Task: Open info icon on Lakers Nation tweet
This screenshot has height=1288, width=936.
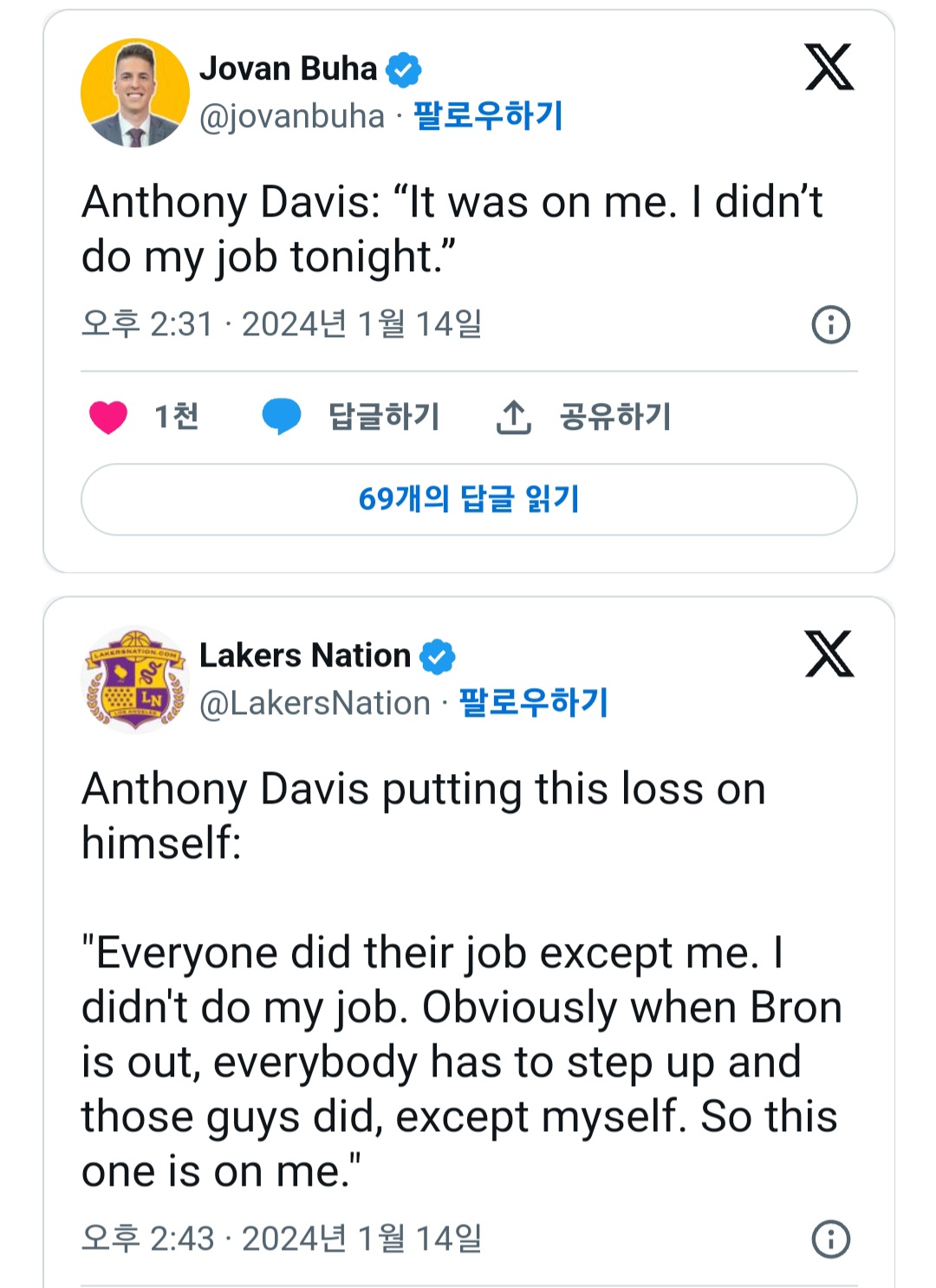Action: pos(830,1239)
